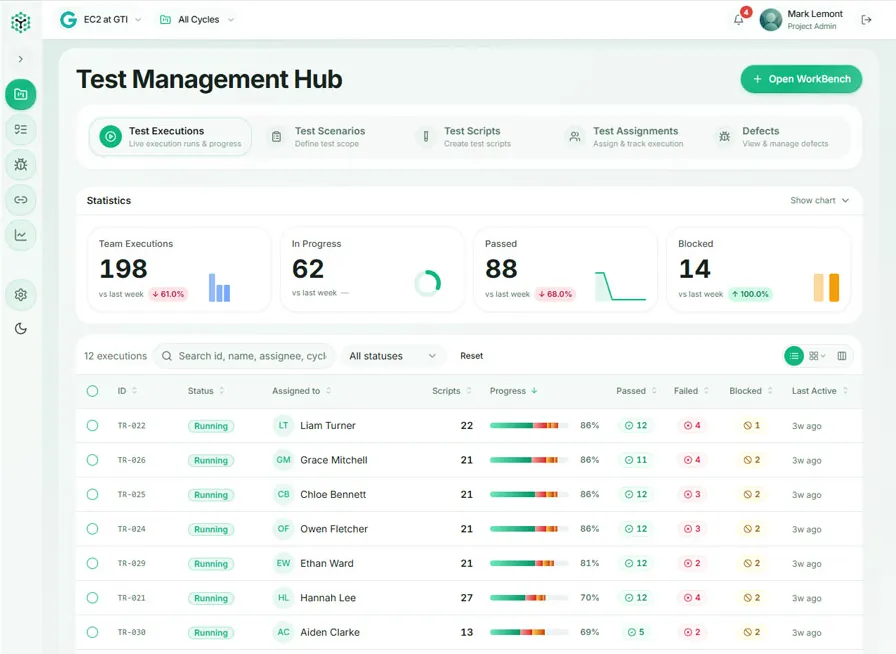
Task: Toggle the select-all header checkbox
Action: tap(92, 391)
